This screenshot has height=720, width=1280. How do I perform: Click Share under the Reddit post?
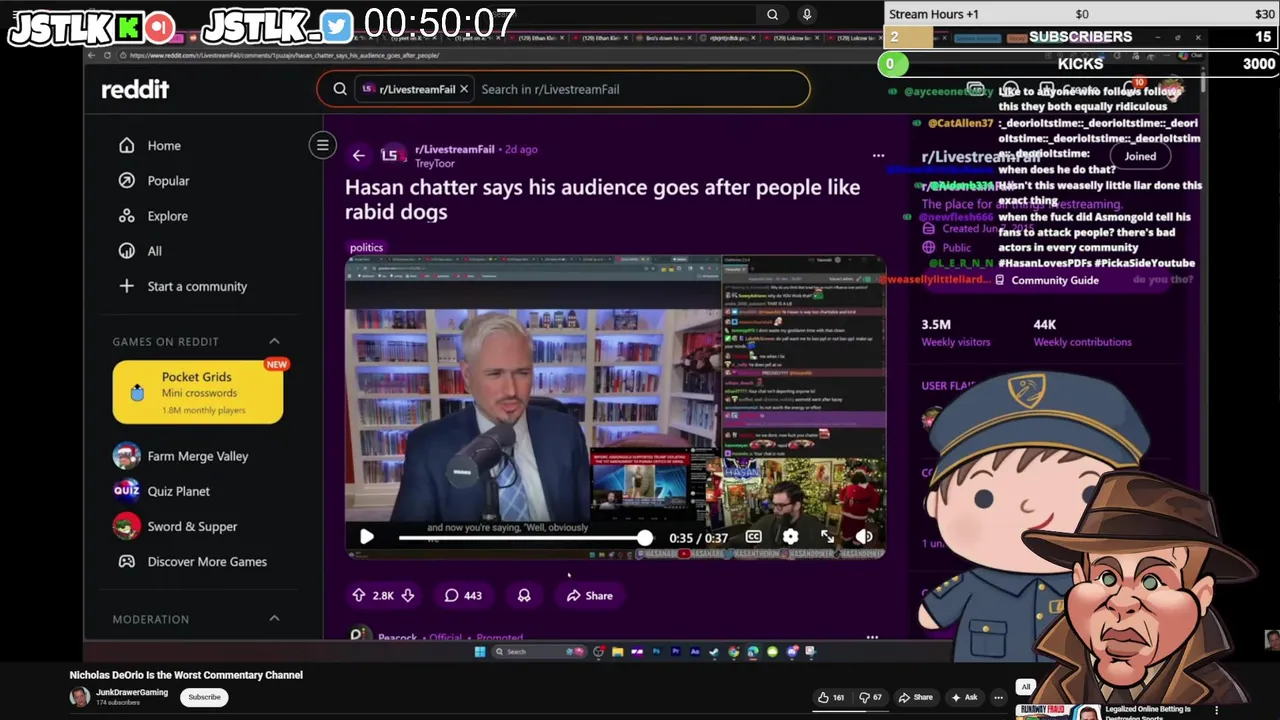(x=589, y=595)
